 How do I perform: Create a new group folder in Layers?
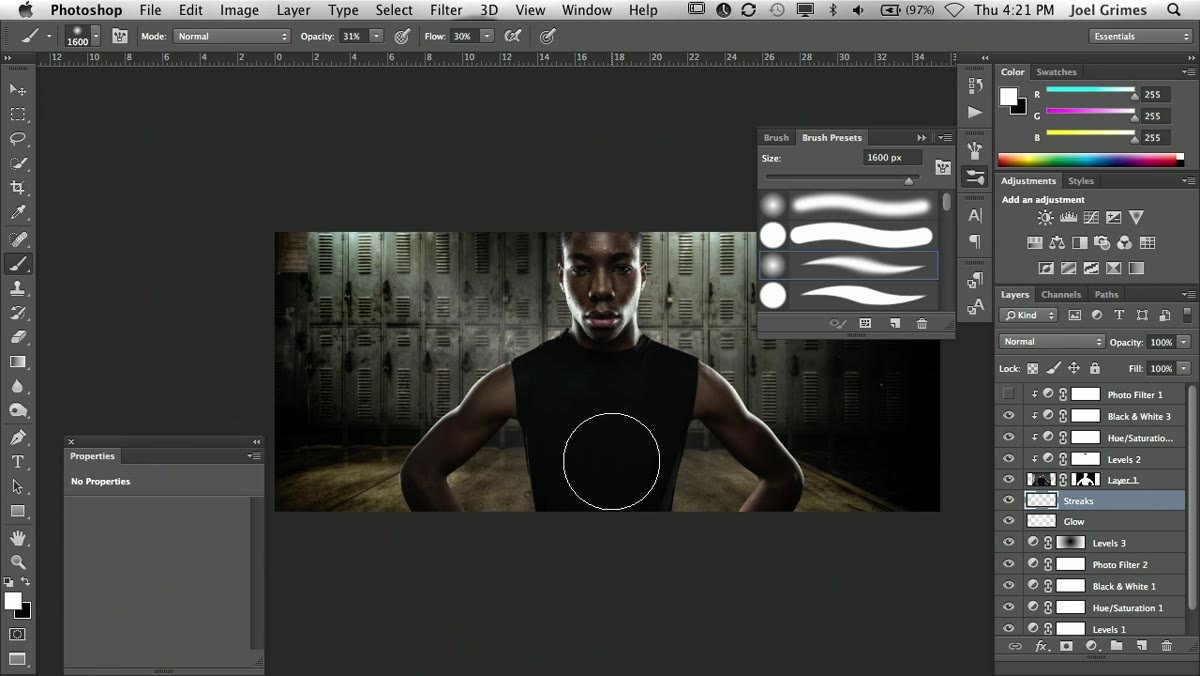pos(1116,646)
